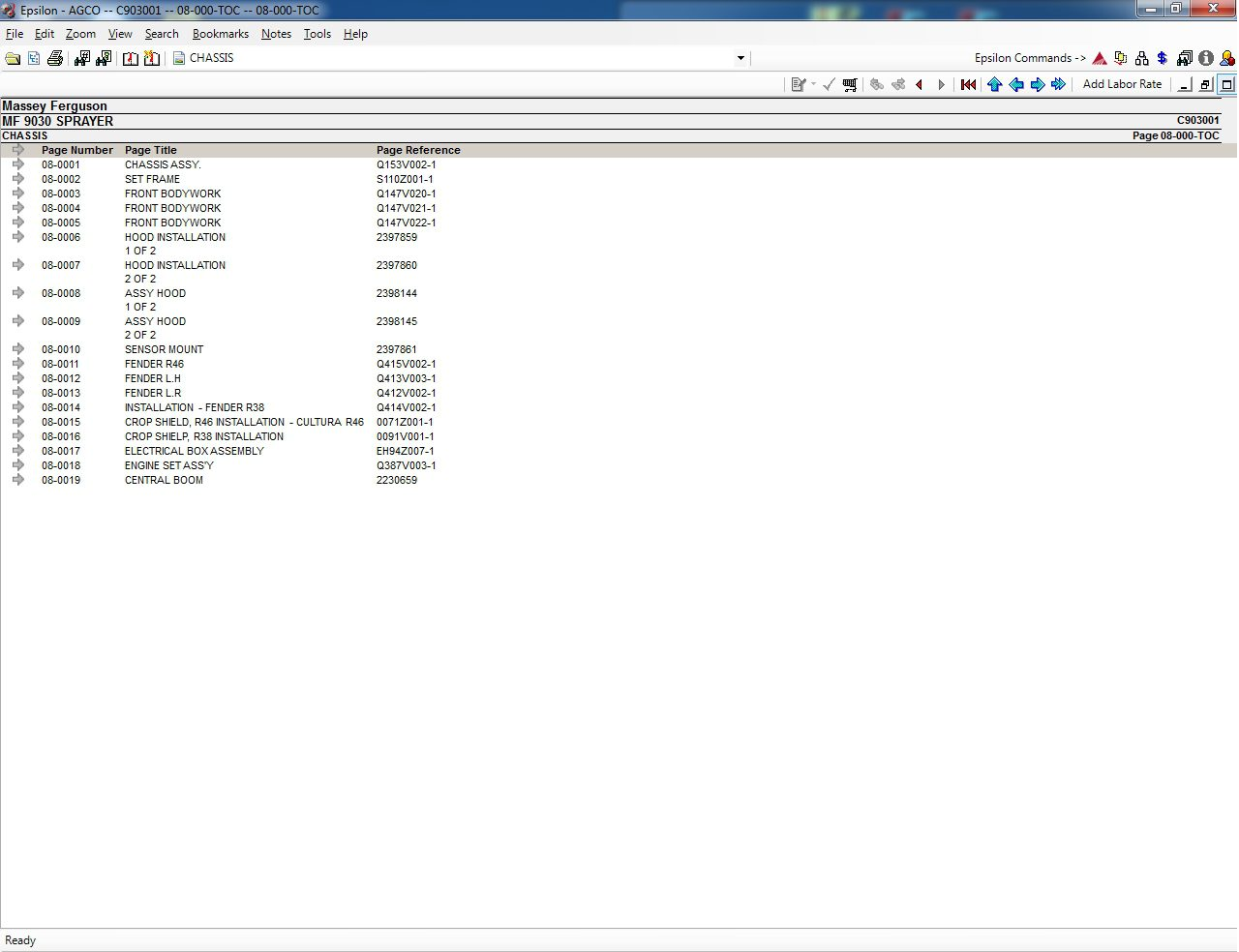This screenshot has height=952, width=1239.
Task: Open the Tools menu
Action: (x=317, y=34)
